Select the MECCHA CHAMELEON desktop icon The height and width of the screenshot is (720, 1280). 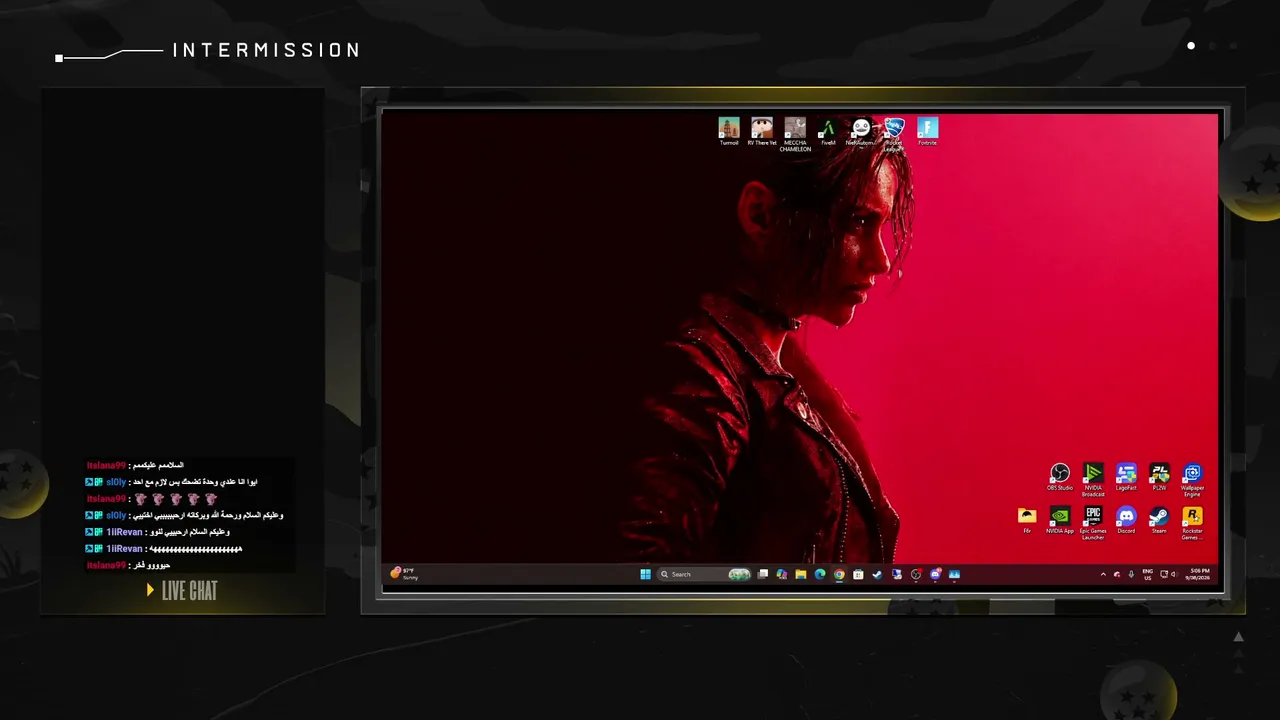tap(795, 134)
